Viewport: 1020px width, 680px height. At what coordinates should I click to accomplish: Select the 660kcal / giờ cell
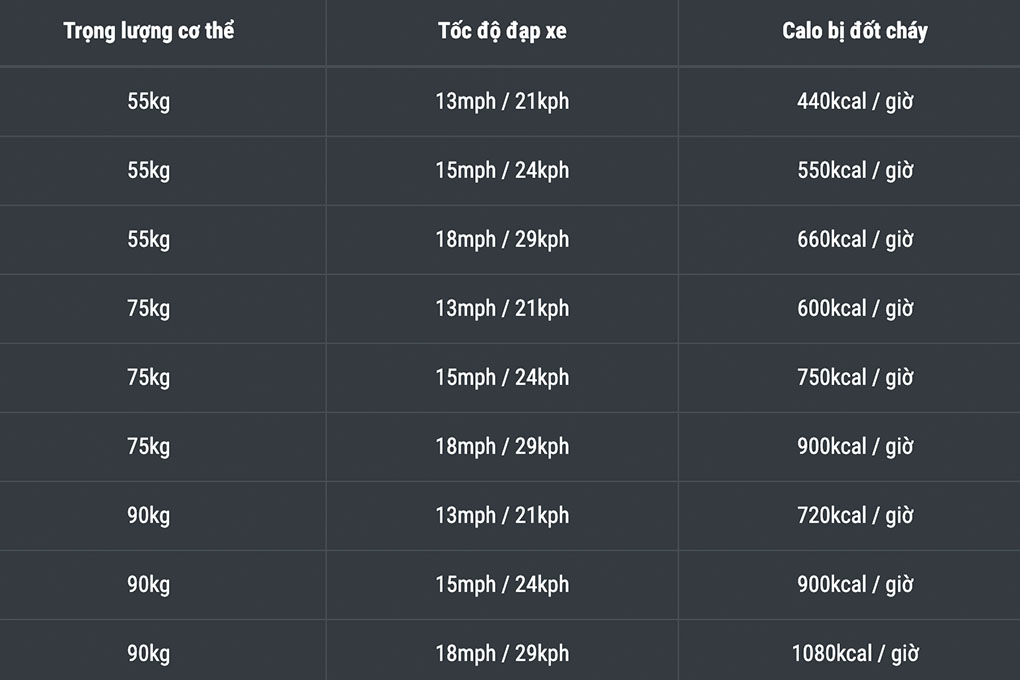855,239
